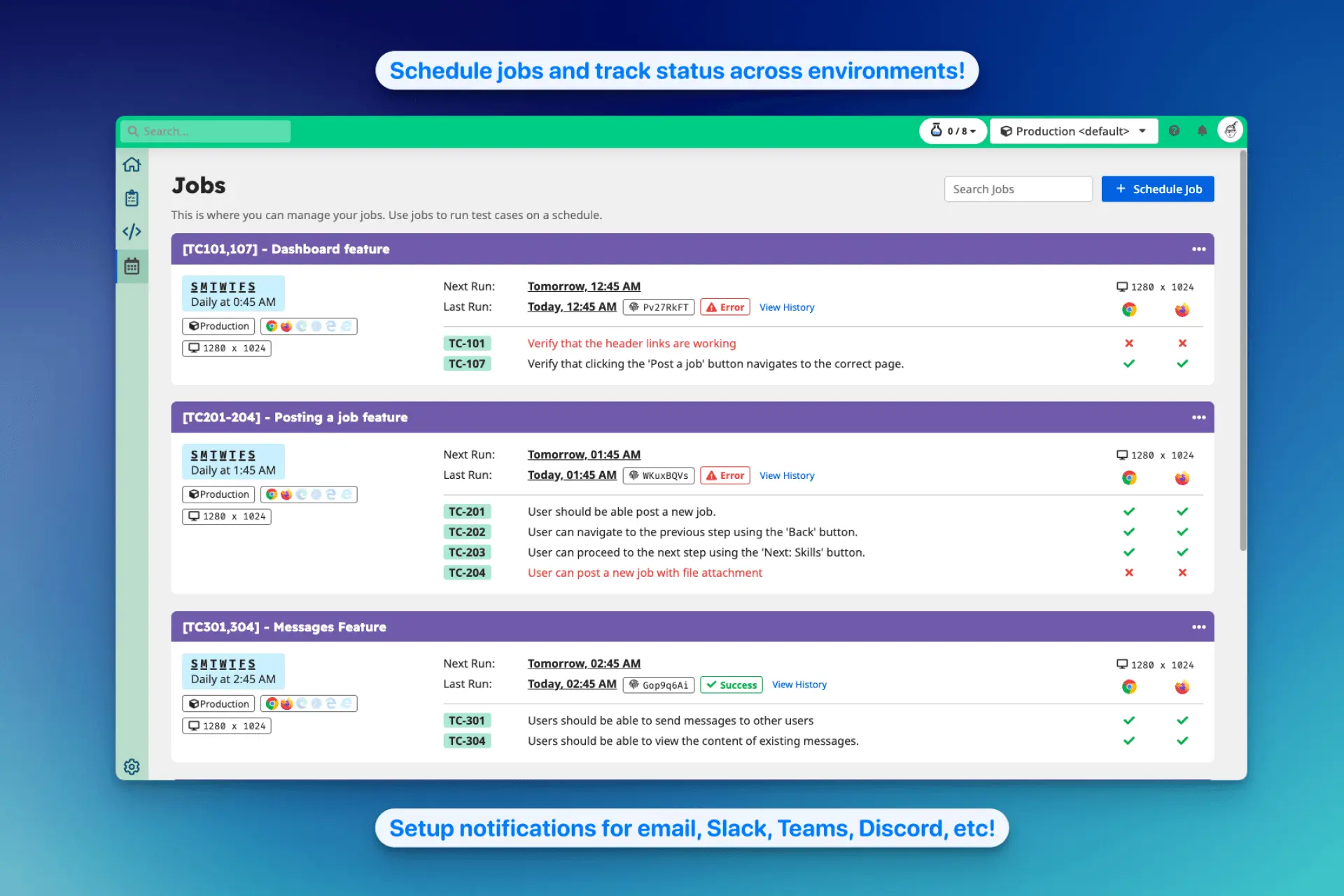Click the TC-304 test case tag
Viewport: 1344px width, 896px height.
467,741
